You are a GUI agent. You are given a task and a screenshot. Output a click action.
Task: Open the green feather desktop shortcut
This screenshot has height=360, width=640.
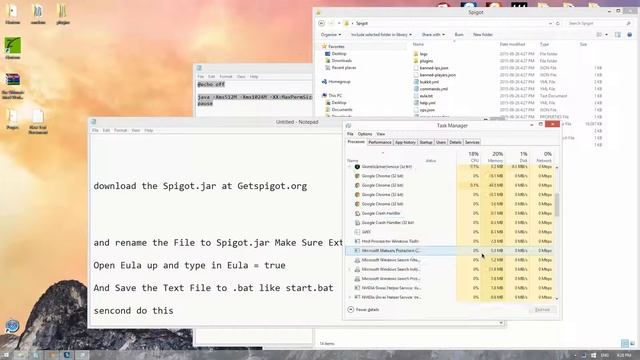coord(13,45)
